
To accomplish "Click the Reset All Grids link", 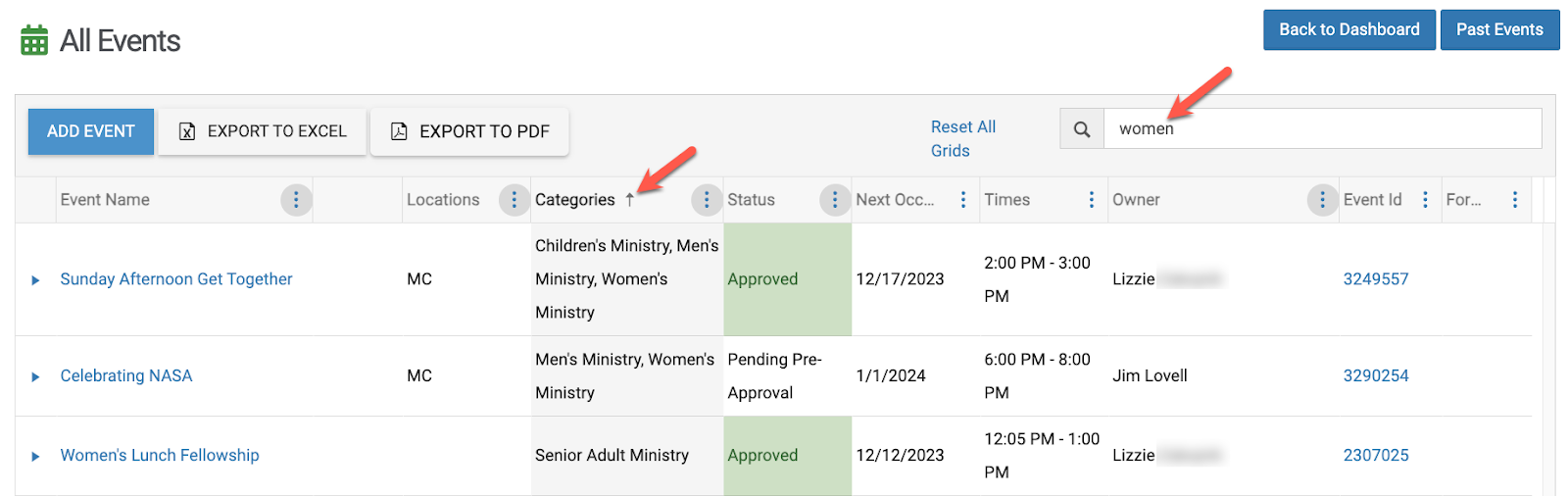I will [962, 138].
